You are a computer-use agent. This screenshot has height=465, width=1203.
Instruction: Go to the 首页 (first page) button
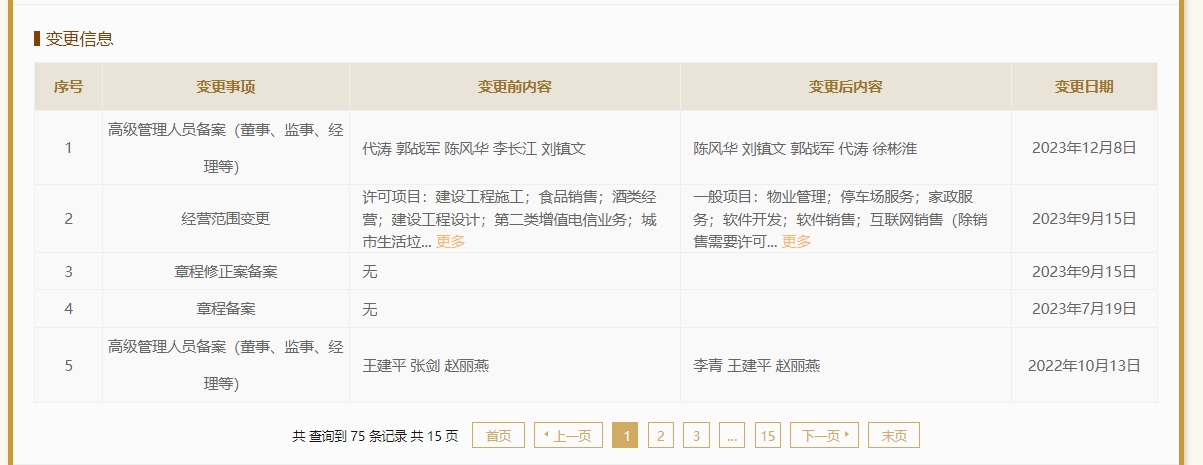[498, 436]
